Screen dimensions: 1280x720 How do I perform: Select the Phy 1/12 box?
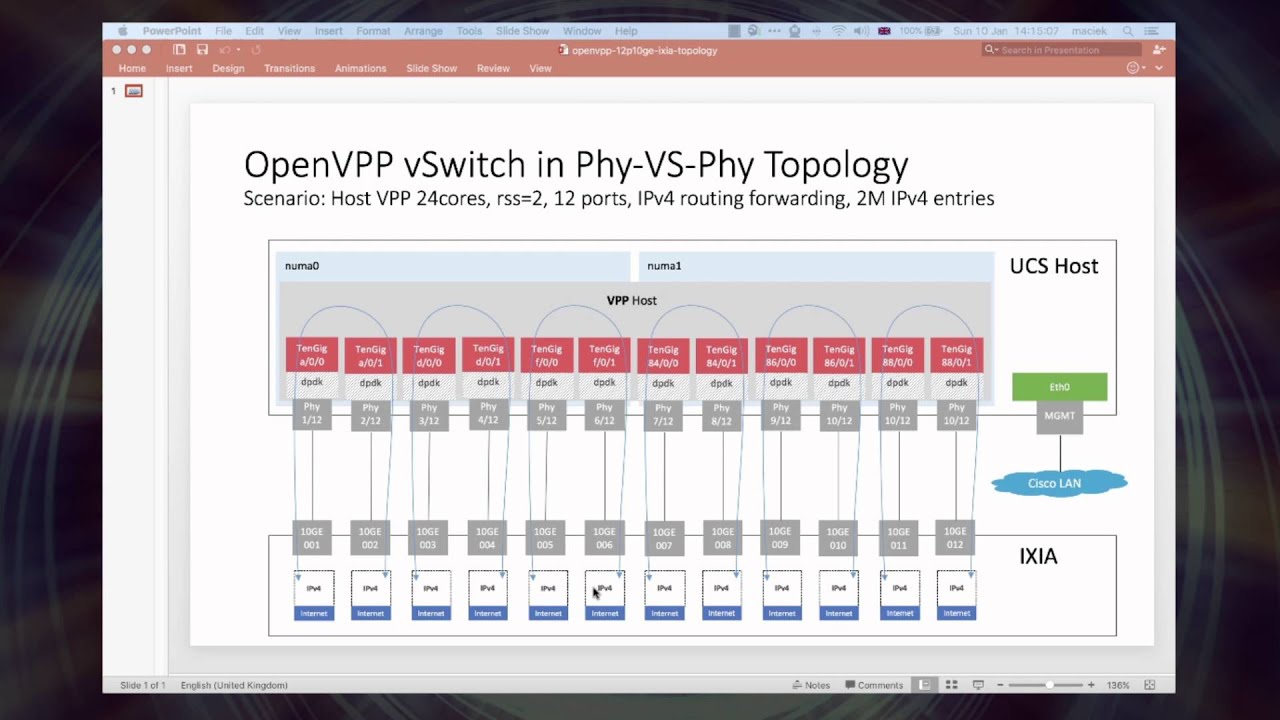[x=312, y=414]
